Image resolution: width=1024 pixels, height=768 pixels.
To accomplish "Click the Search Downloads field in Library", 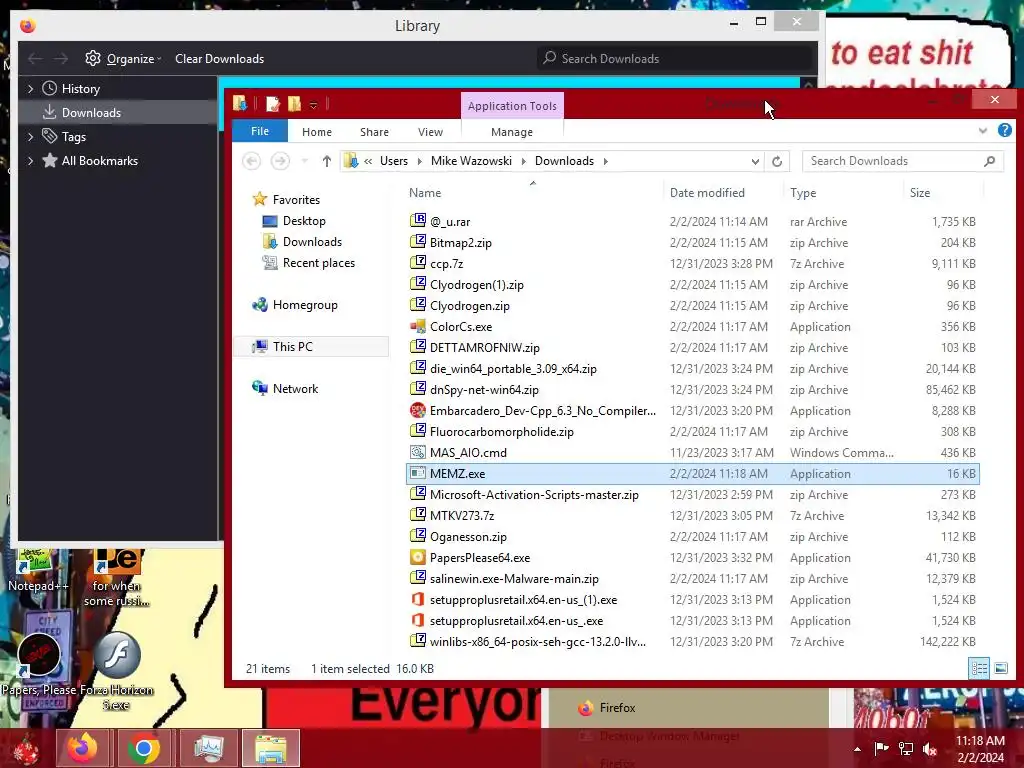I will (674, 59).
